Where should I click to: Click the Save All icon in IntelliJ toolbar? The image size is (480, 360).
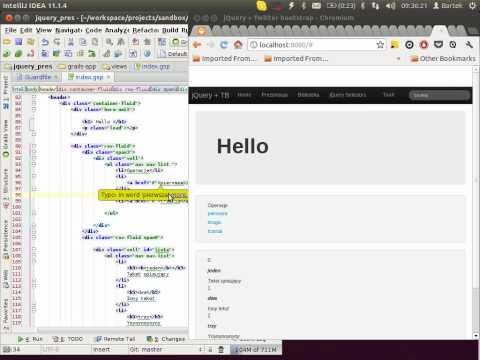19,42
